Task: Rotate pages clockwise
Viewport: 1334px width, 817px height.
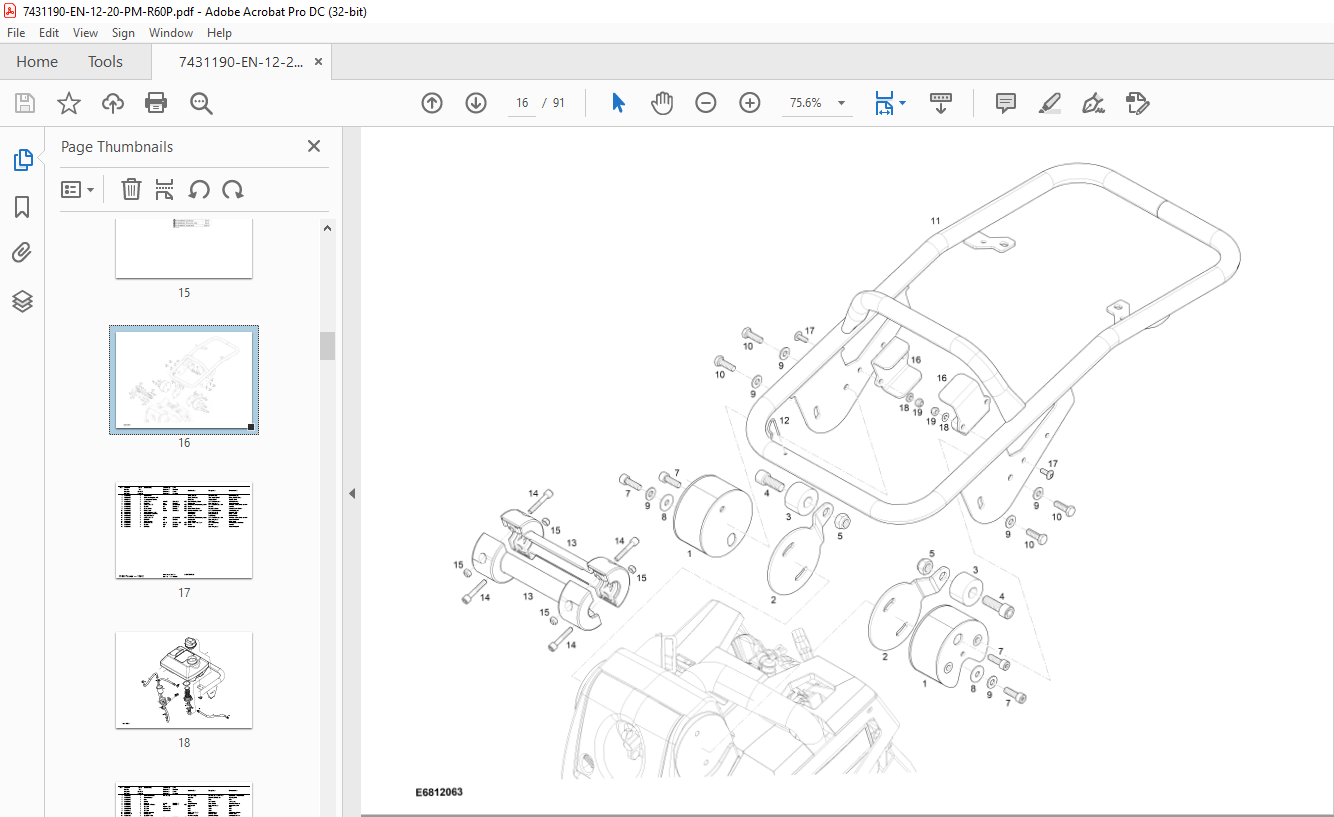Action: [233, 189]
